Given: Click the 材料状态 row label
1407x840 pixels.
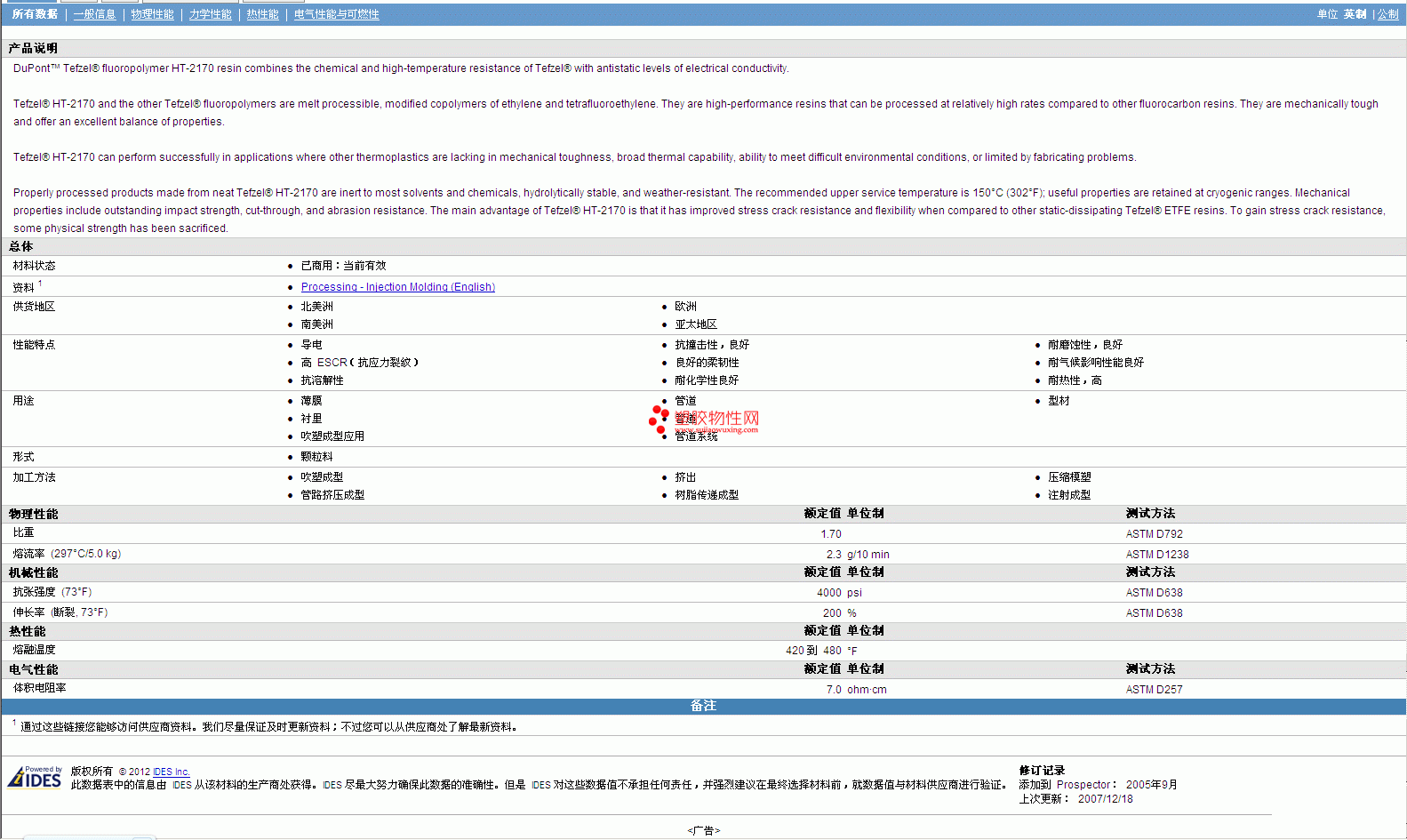Looking at the screenshot, I should coord(34,266).
